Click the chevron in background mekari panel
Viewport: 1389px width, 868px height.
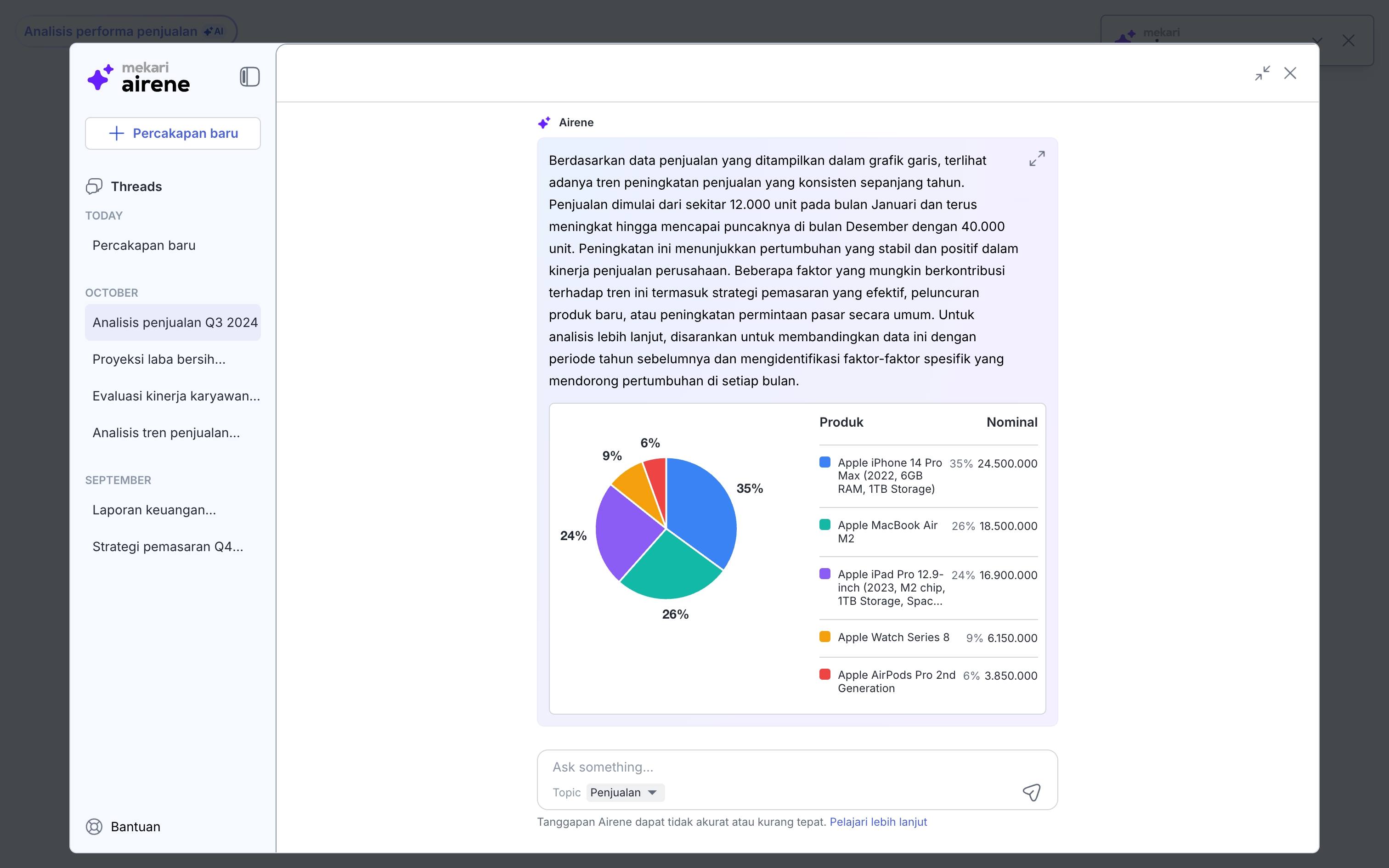(1317, 40)
